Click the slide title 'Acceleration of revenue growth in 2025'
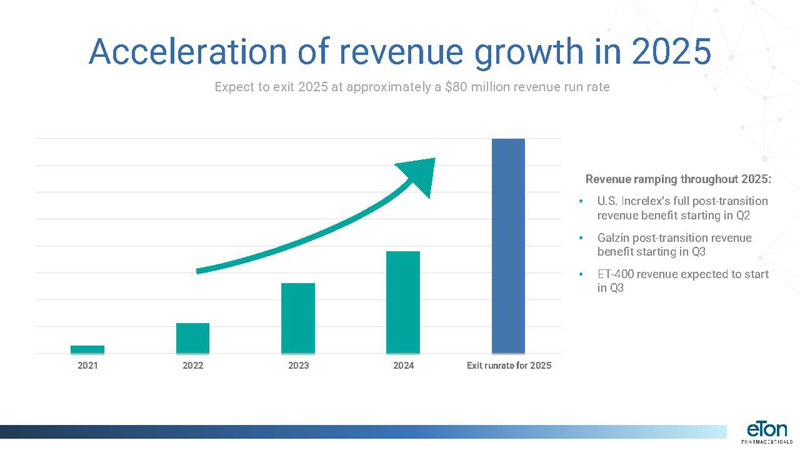This screenshot has height=450, width=800. 400,52
